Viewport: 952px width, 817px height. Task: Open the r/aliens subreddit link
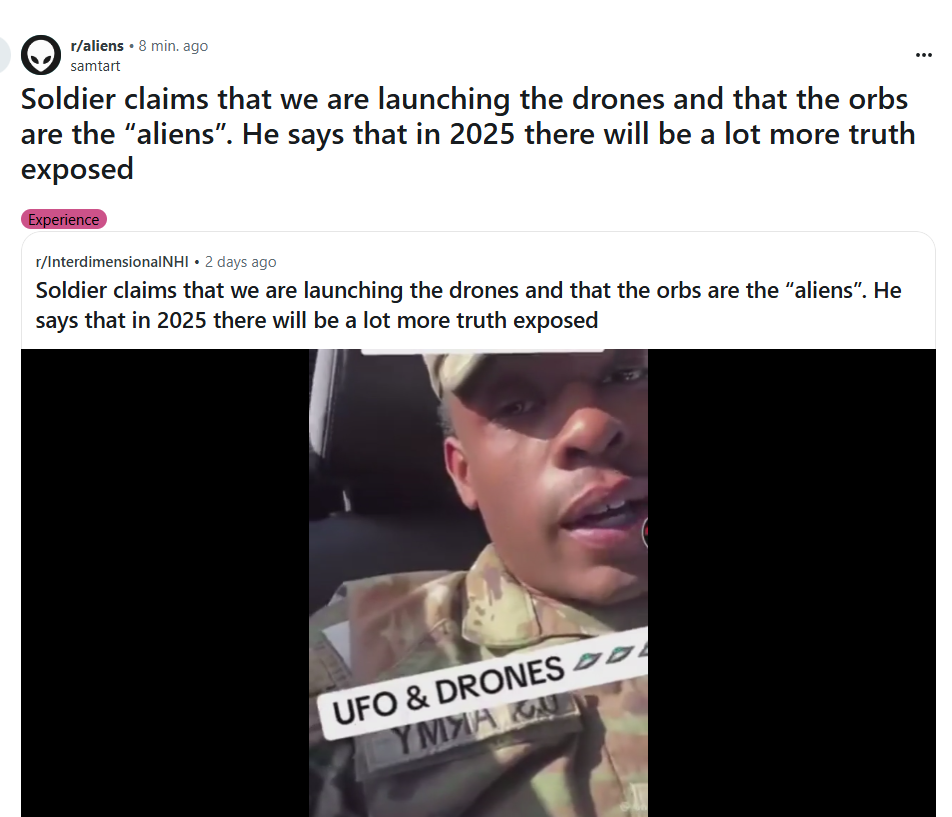[x=97, y=46]
